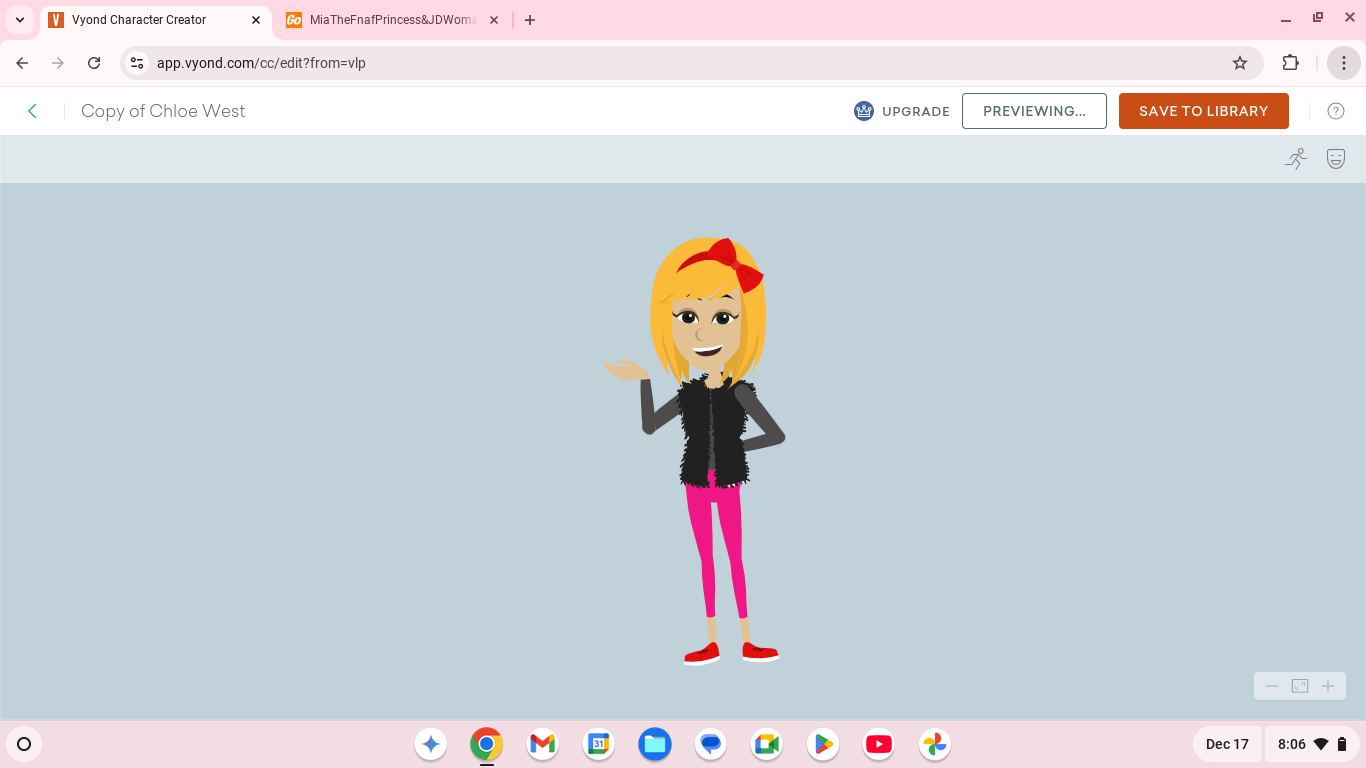Click the SAVE TO LIBRARY button
The image size is (1366, 768).
click(x=1204, y=111)
